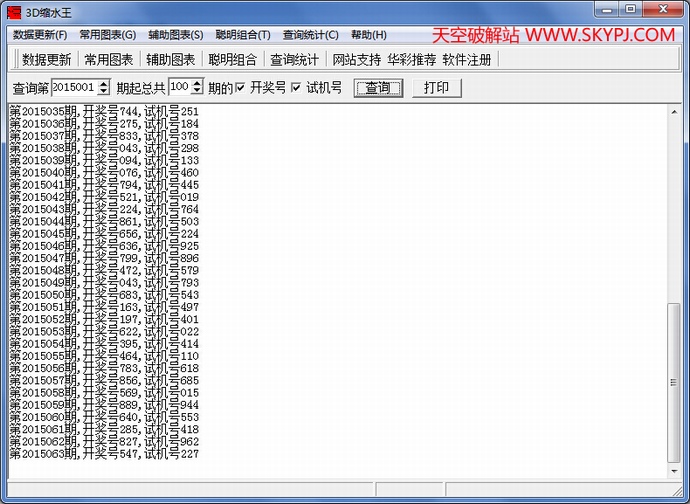Open the 帮助(H) menu
690x504 pixels.
368,35
